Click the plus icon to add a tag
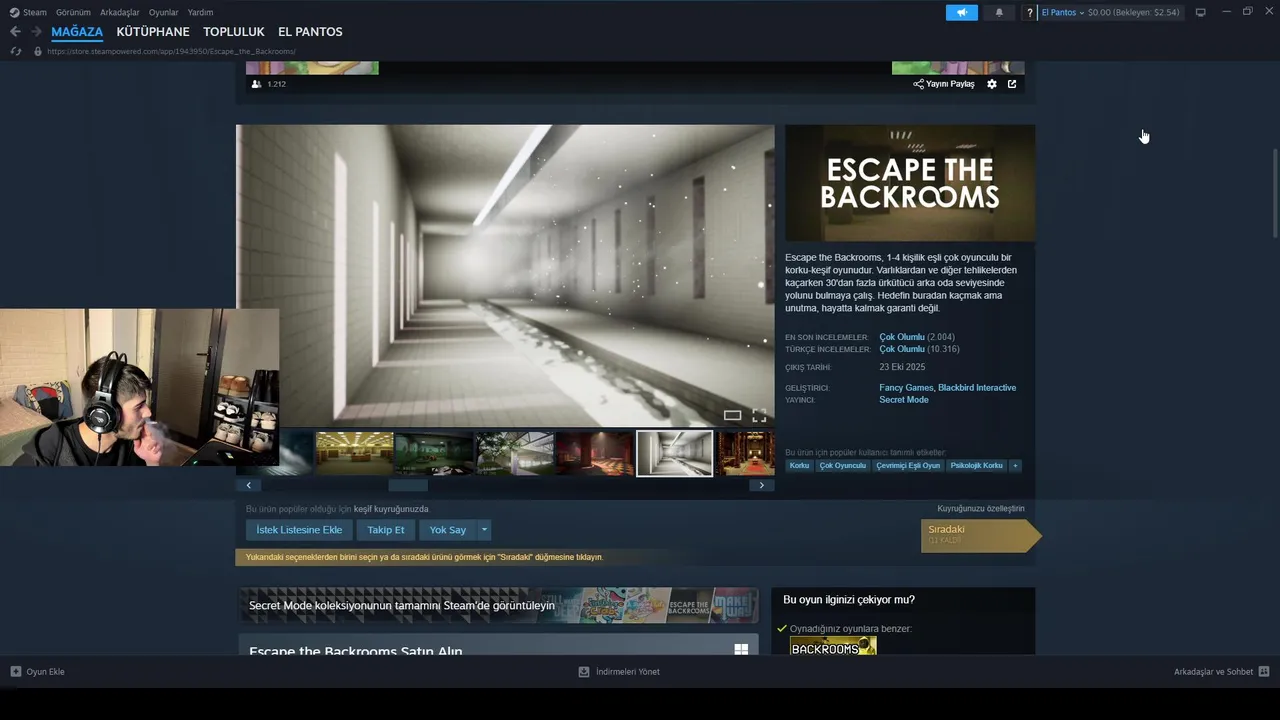This screenshot has height=720, width=1280. coord(1015,465)
